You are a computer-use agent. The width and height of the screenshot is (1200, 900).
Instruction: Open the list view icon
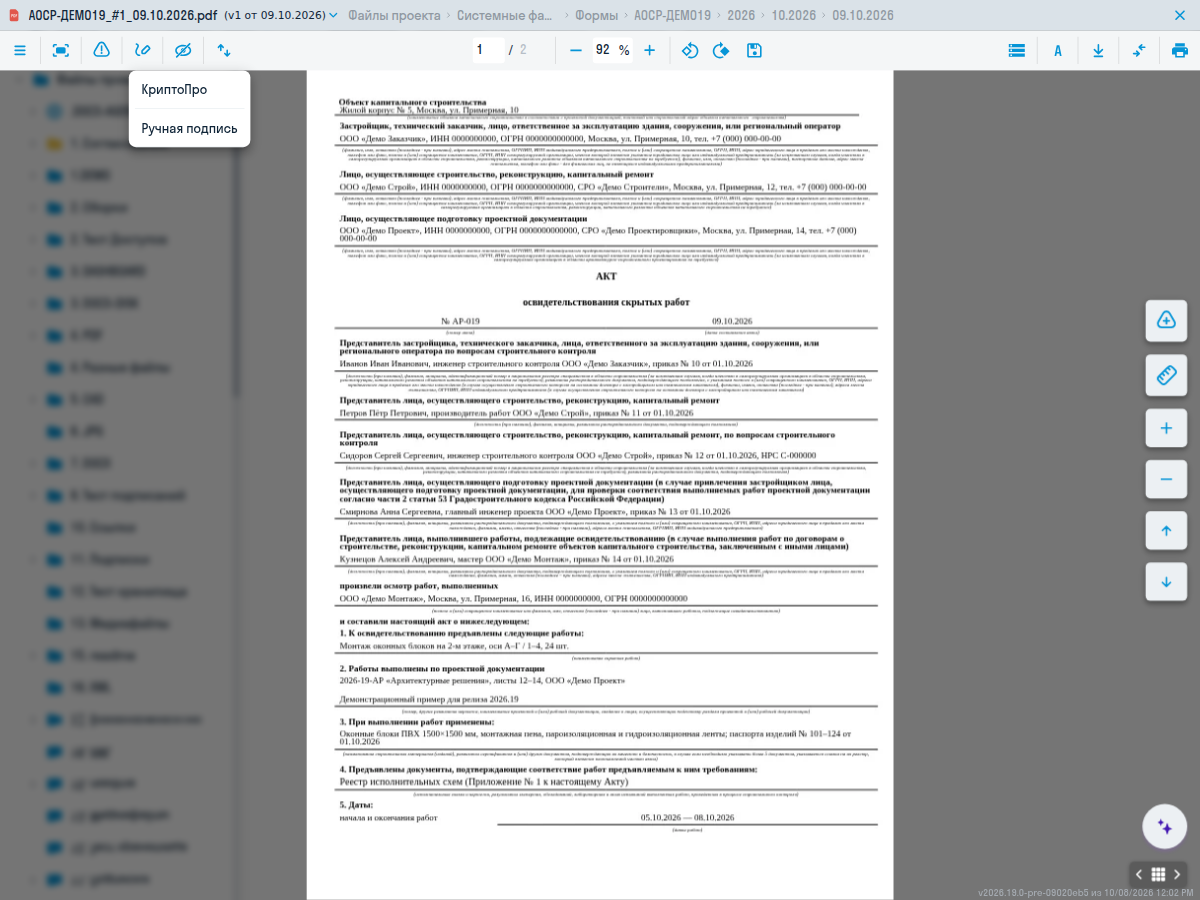pyautogui.click(x=1017, y=50)
